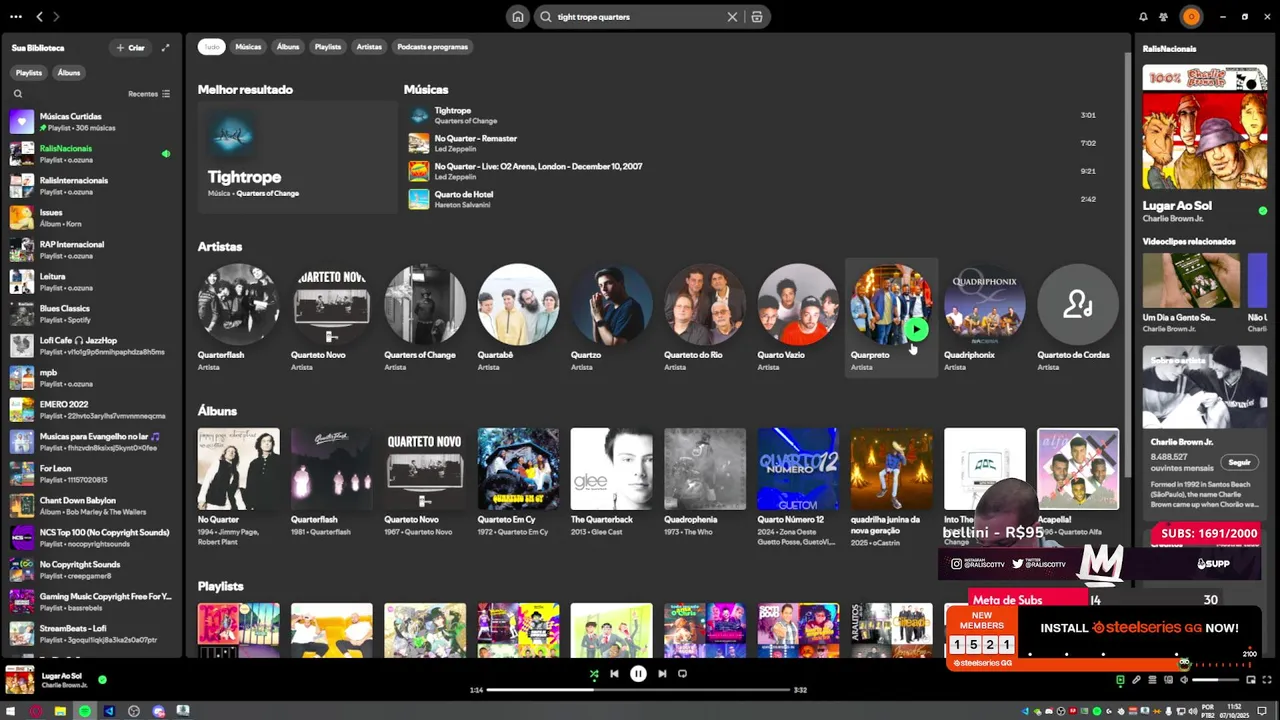Go back with the left arrow

pos(39,17)
